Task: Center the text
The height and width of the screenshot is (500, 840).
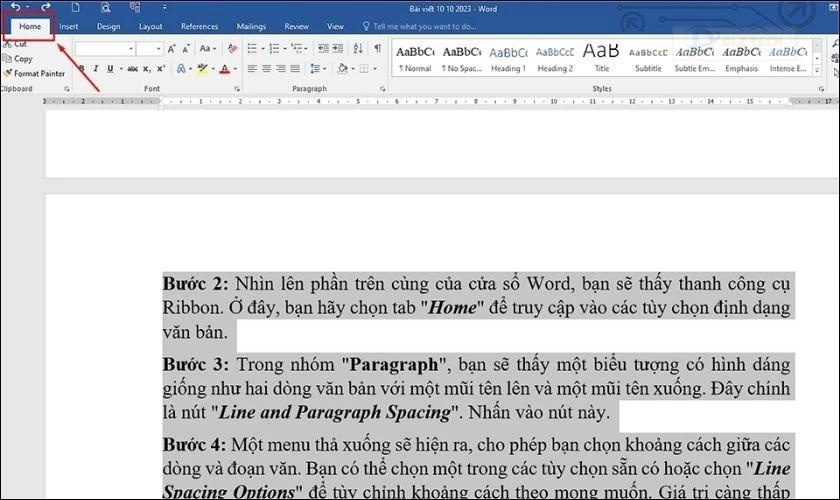Action: (x=266, y=69)
